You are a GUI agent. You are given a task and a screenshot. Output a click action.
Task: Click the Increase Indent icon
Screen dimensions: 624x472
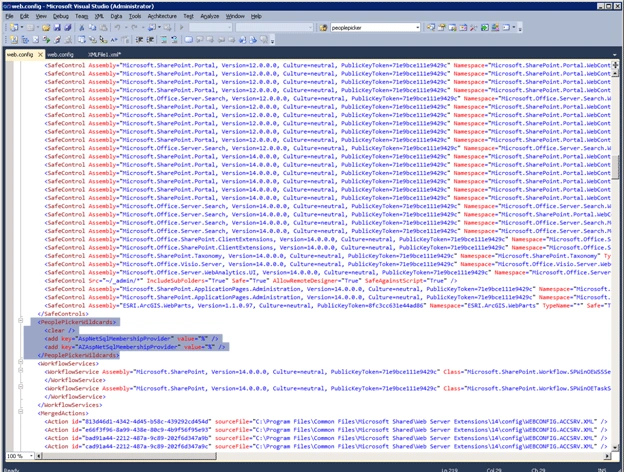(x=150, y=39)
